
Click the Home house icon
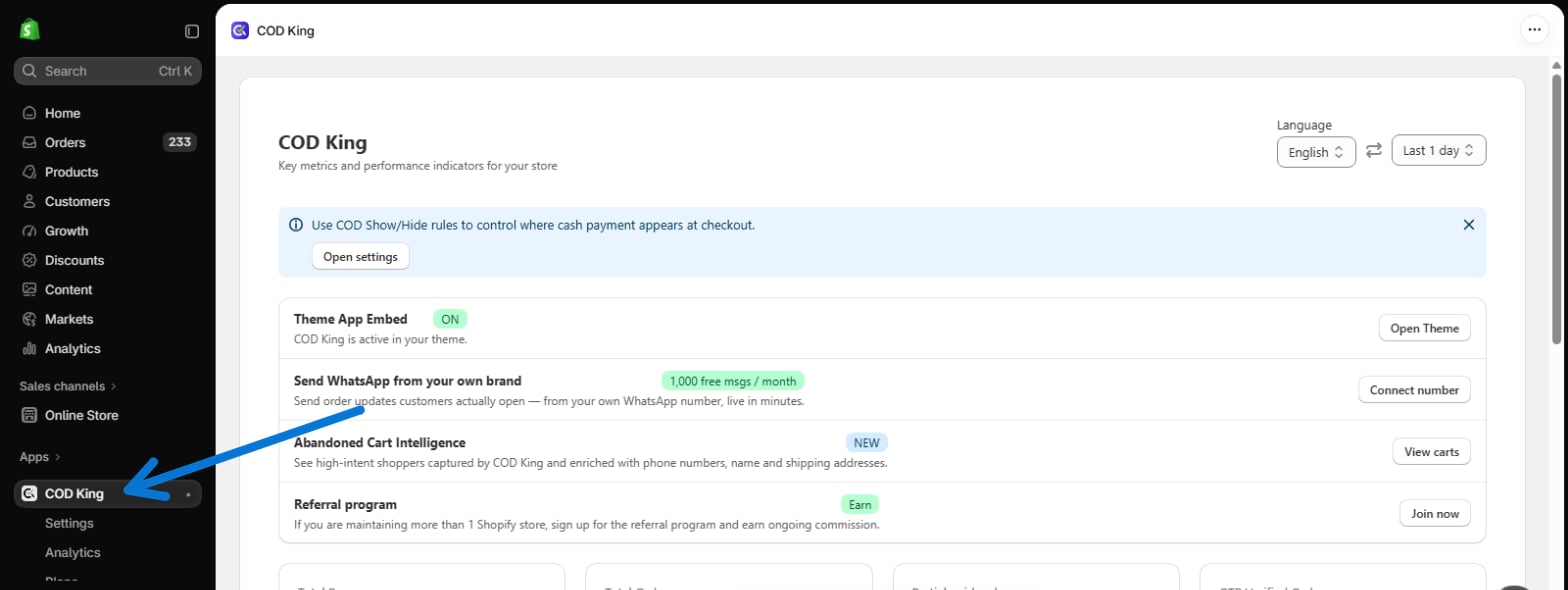click(29, 113)
